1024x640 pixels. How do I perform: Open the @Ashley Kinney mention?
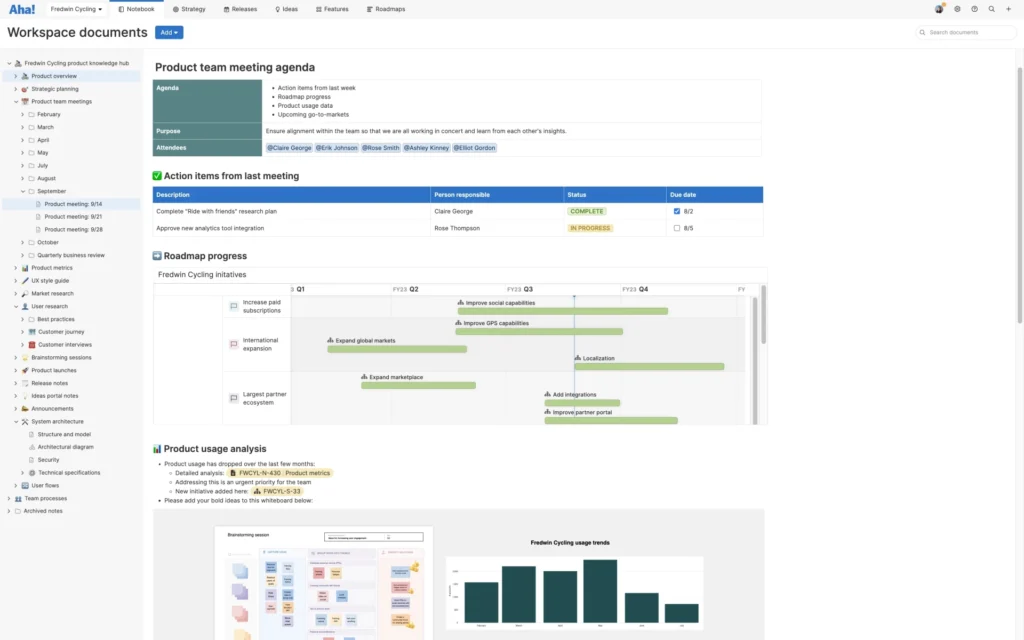(x=426, y=148)
